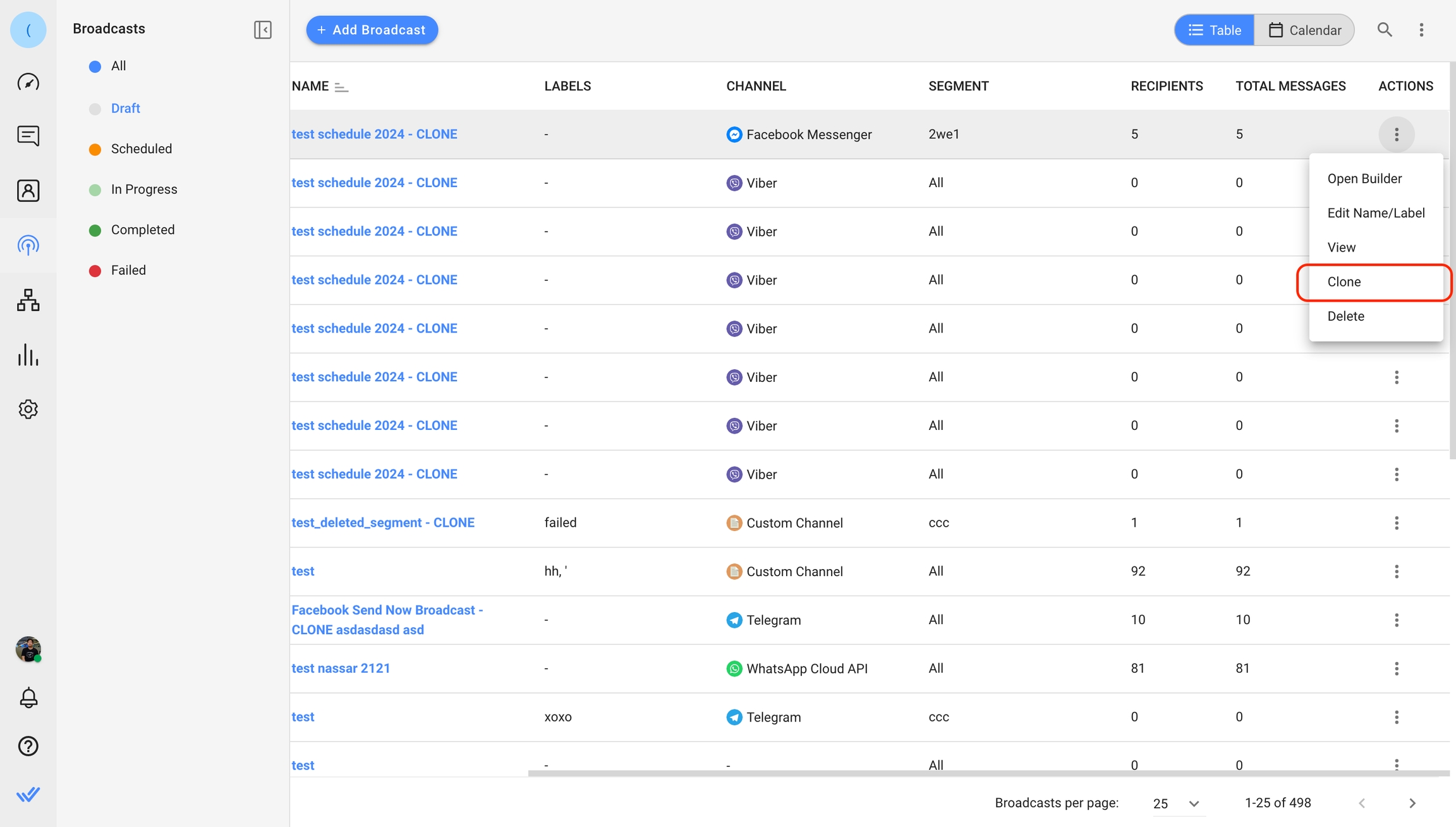Open the contacts icon in sidebar
The image size is (1456, 827).
(x=28, y=190)
